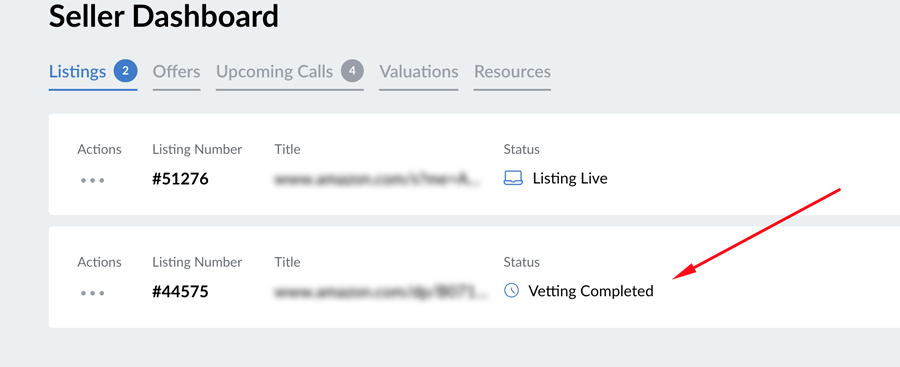Viewport: 900px width, 367px height.
Task: Click the Listing Number label in second listing
Action: [x=197, y=262]
